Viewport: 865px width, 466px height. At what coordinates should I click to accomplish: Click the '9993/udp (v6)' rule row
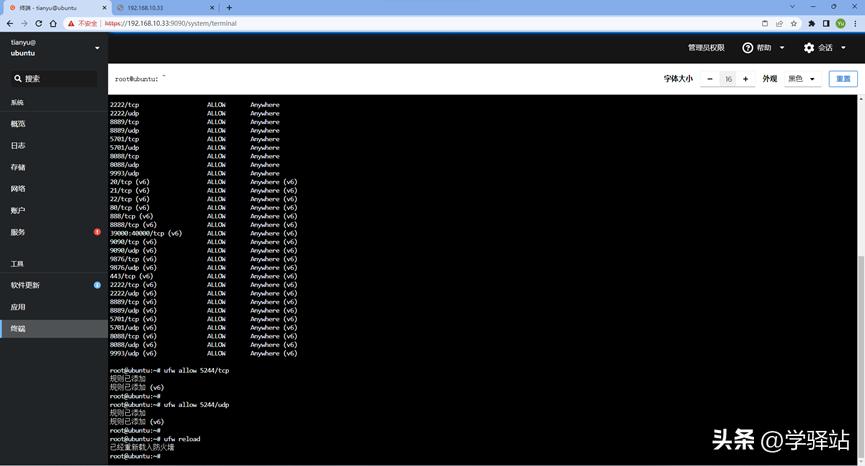204,353
